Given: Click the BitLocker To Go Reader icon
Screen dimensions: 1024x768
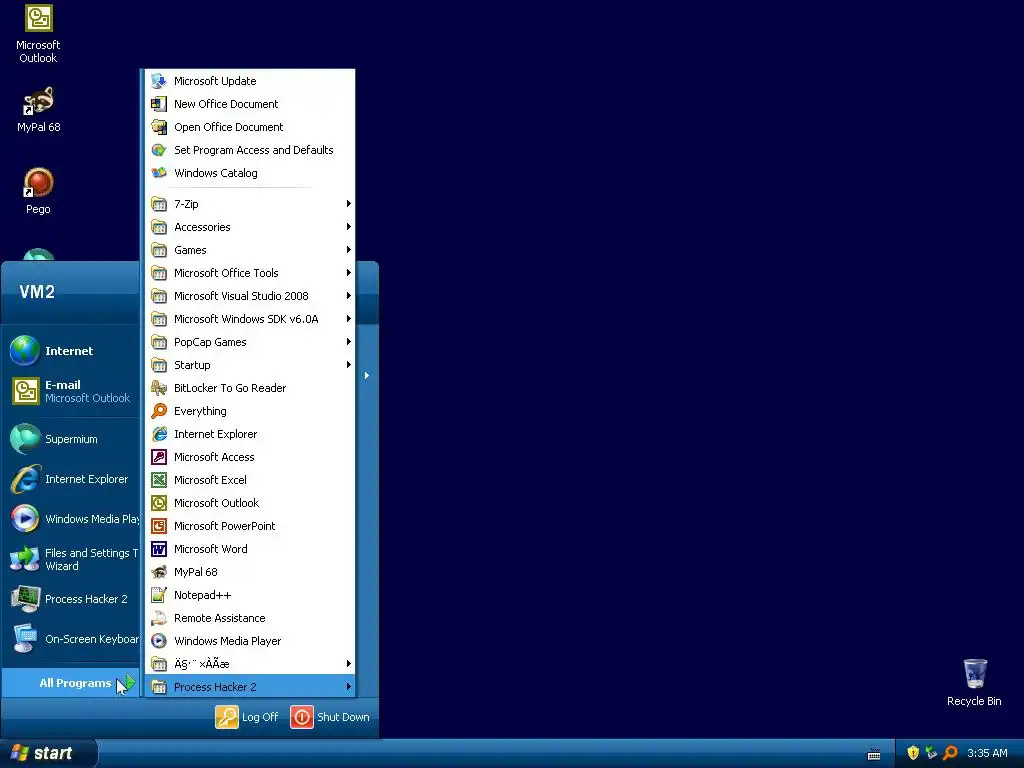Looking at the screenshot, I should point(159,388).
